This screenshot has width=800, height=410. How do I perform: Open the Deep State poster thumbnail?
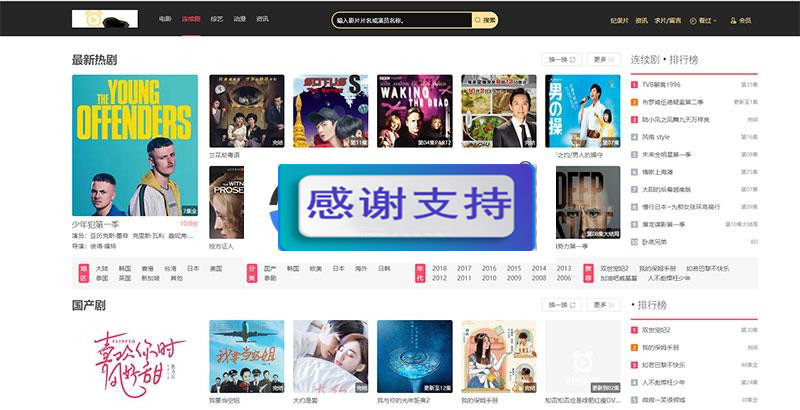[588, 202]
